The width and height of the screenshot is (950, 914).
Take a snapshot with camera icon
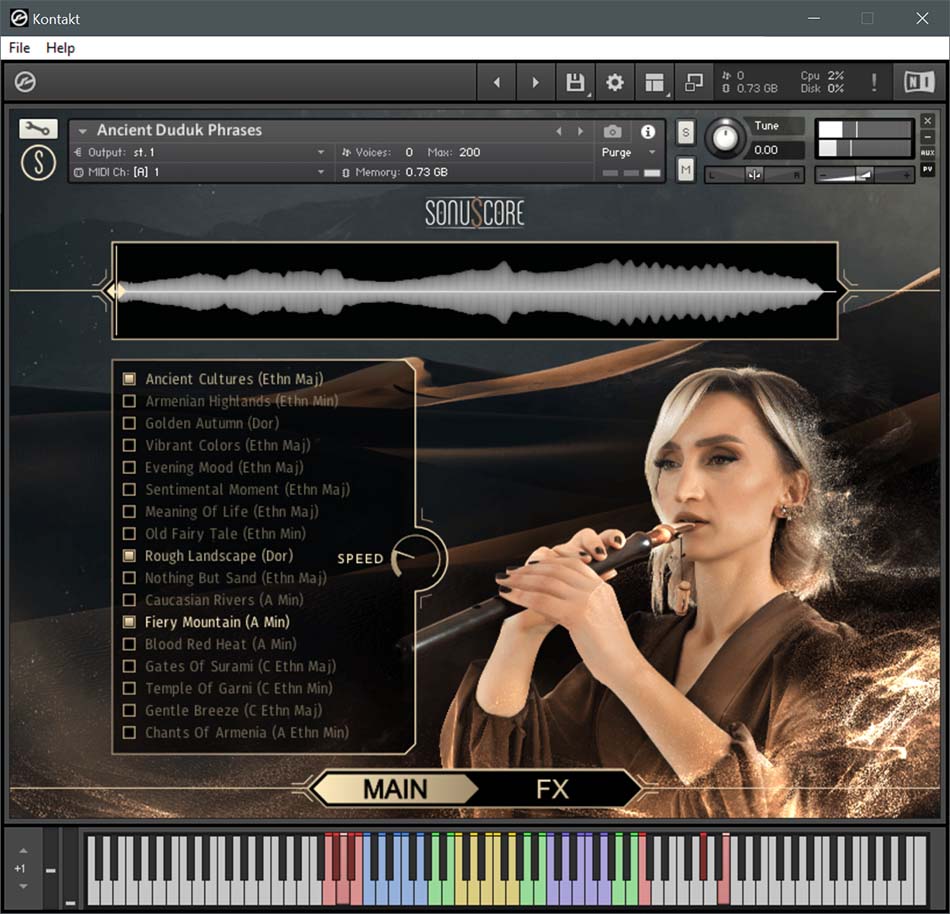[613, 131]
